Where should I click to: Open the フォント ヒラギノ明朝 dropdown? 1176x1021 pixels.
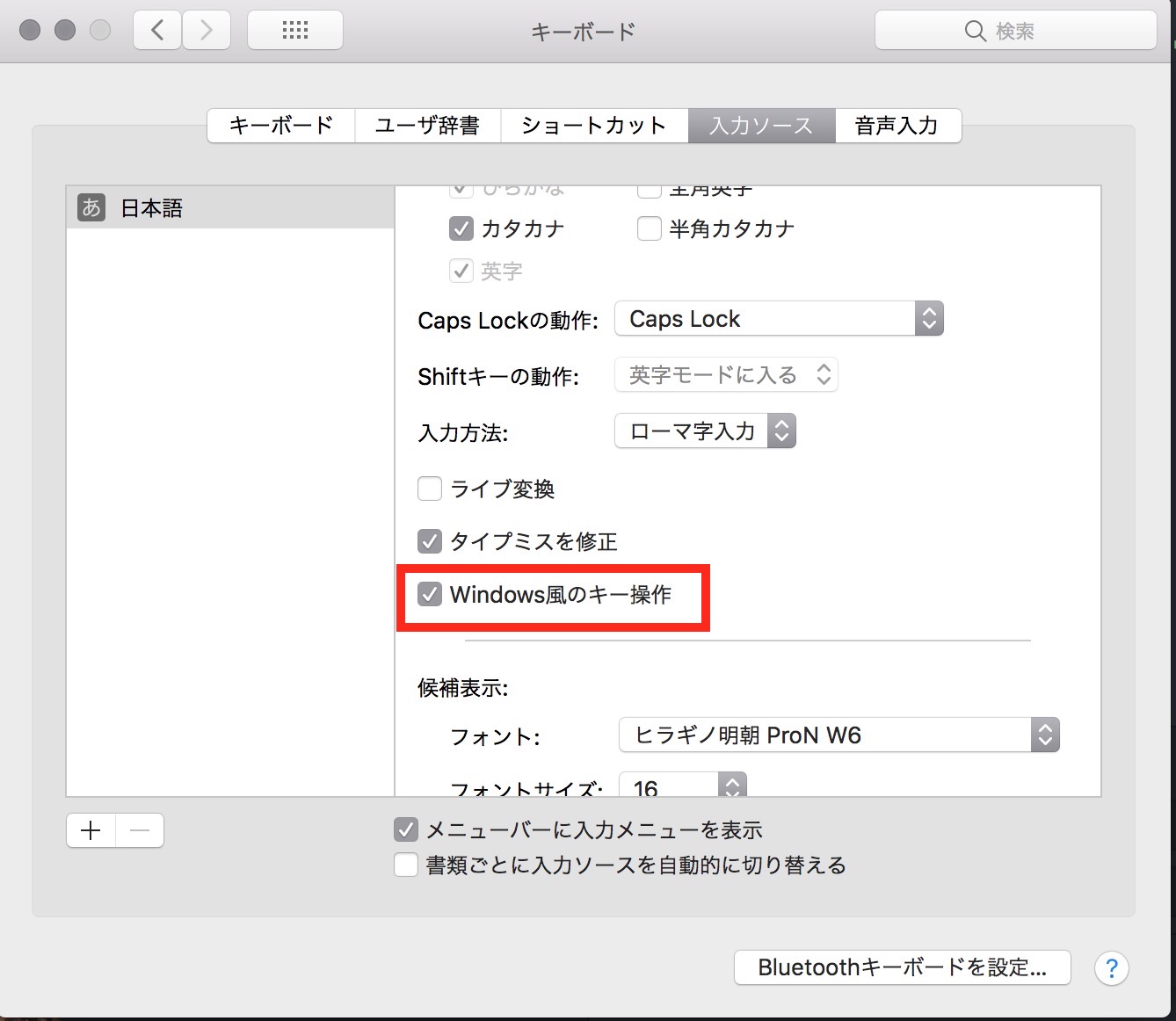point(839,735)
